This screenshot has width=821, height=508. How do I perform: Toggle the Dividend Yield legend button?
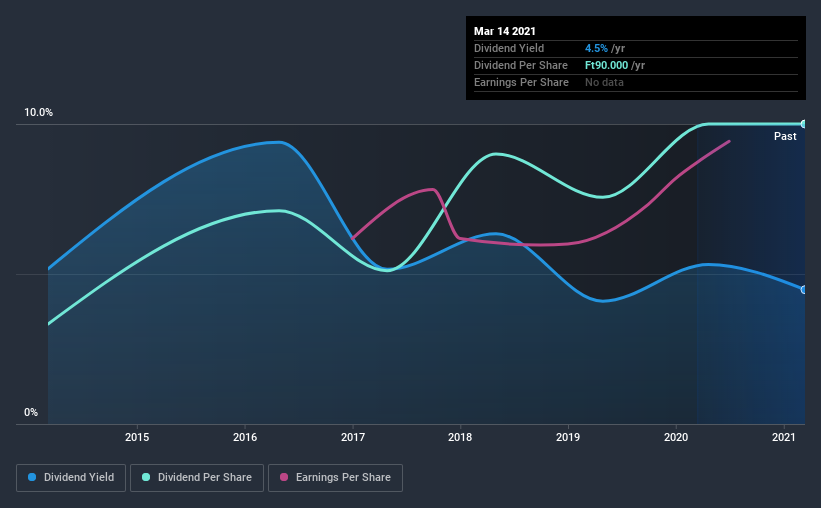click(x=71, y=478)
